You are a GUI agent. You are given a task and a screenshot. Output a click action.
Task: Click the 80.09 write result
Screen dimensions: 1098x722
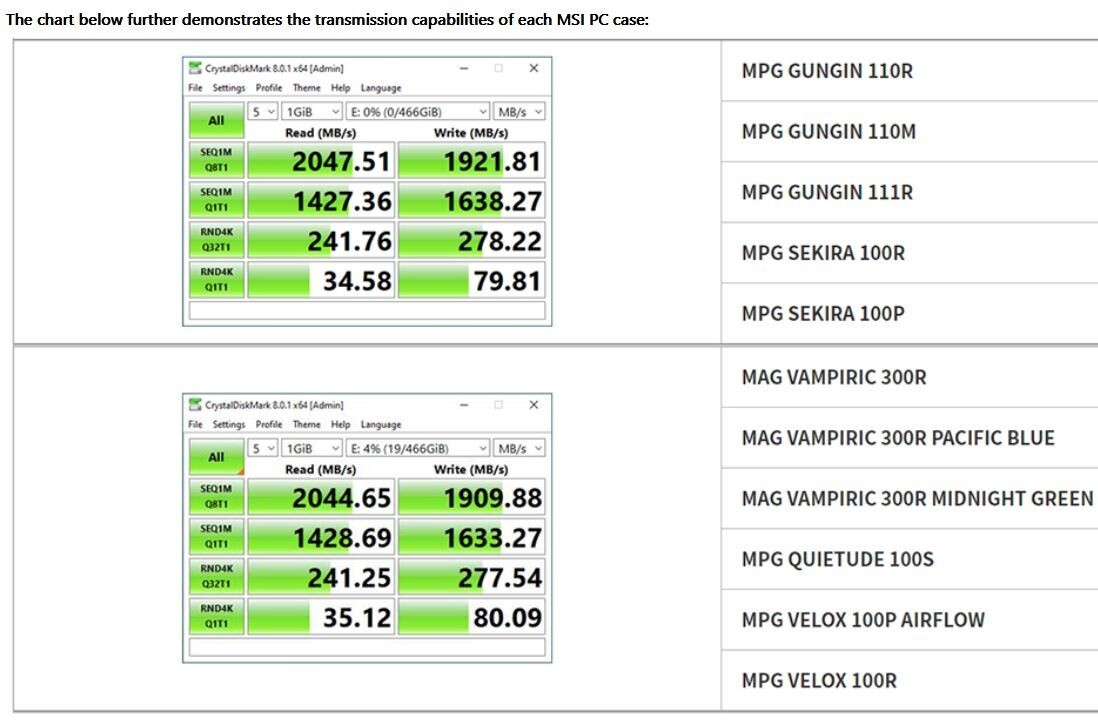point(471,618)
